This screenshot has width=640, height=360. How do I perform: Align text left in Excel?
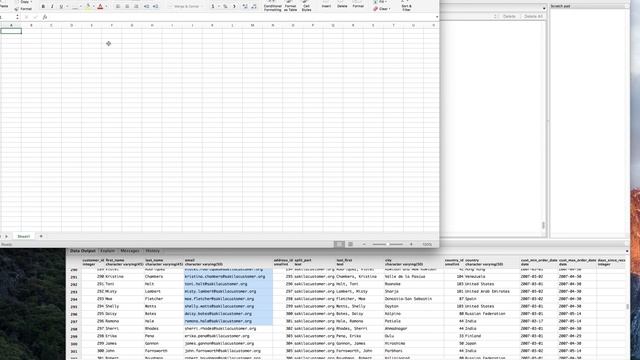tap(118, 7)
